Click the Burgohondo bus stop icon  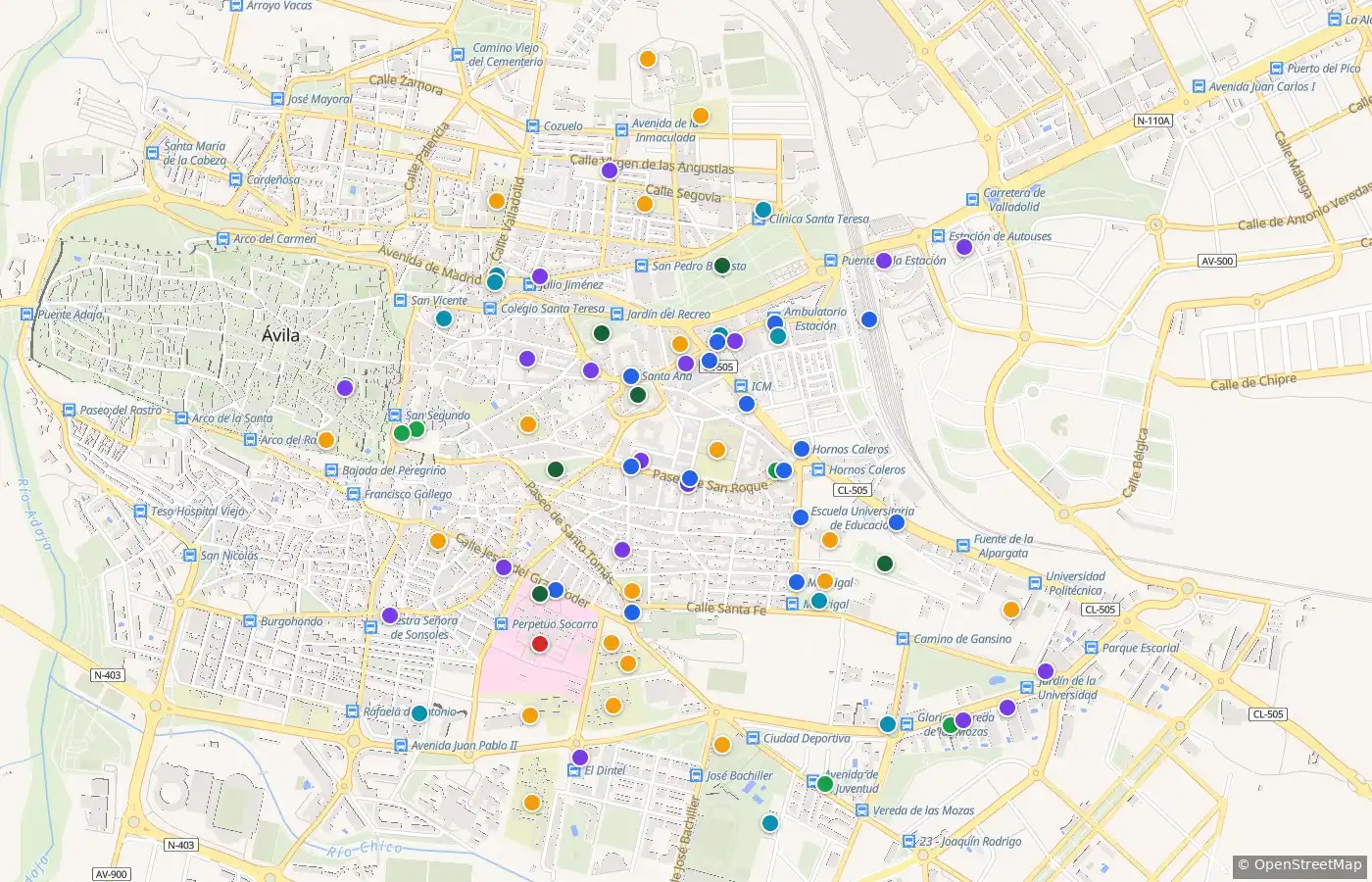249,621
